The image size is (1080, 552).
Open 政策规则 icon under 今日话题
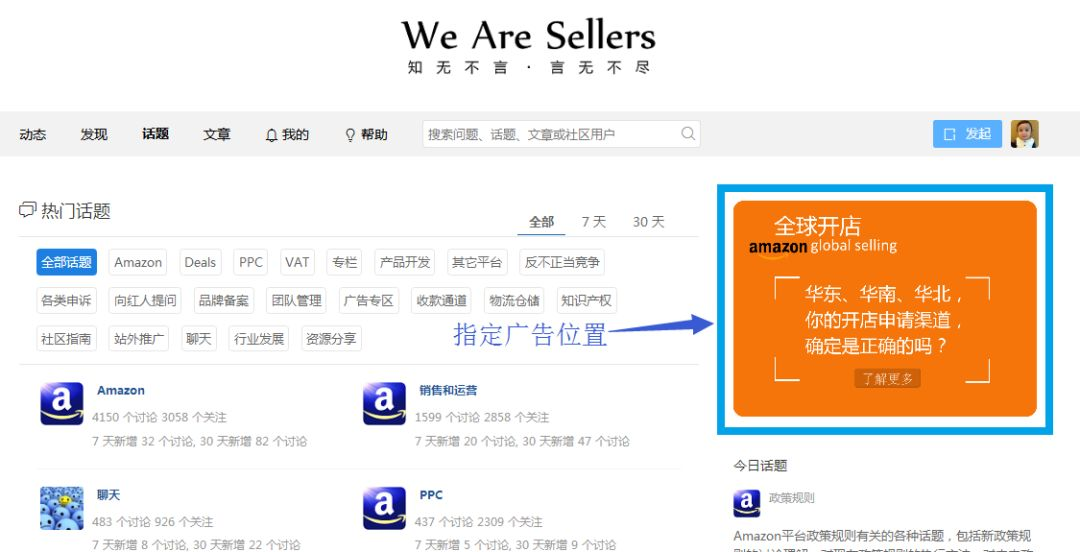[747, 504]
